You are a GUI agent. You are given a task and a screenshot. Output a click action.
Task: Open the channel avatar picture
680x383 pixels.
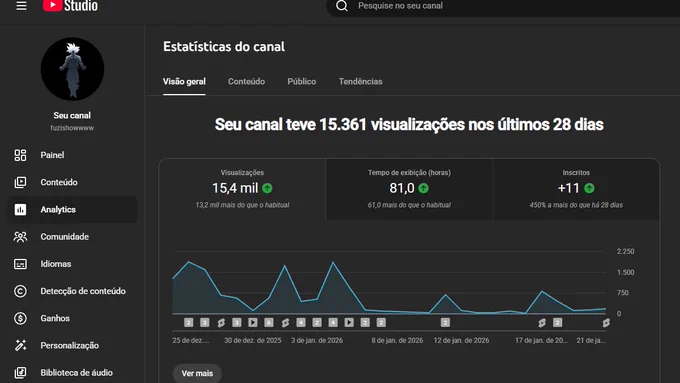pos(72,69)
